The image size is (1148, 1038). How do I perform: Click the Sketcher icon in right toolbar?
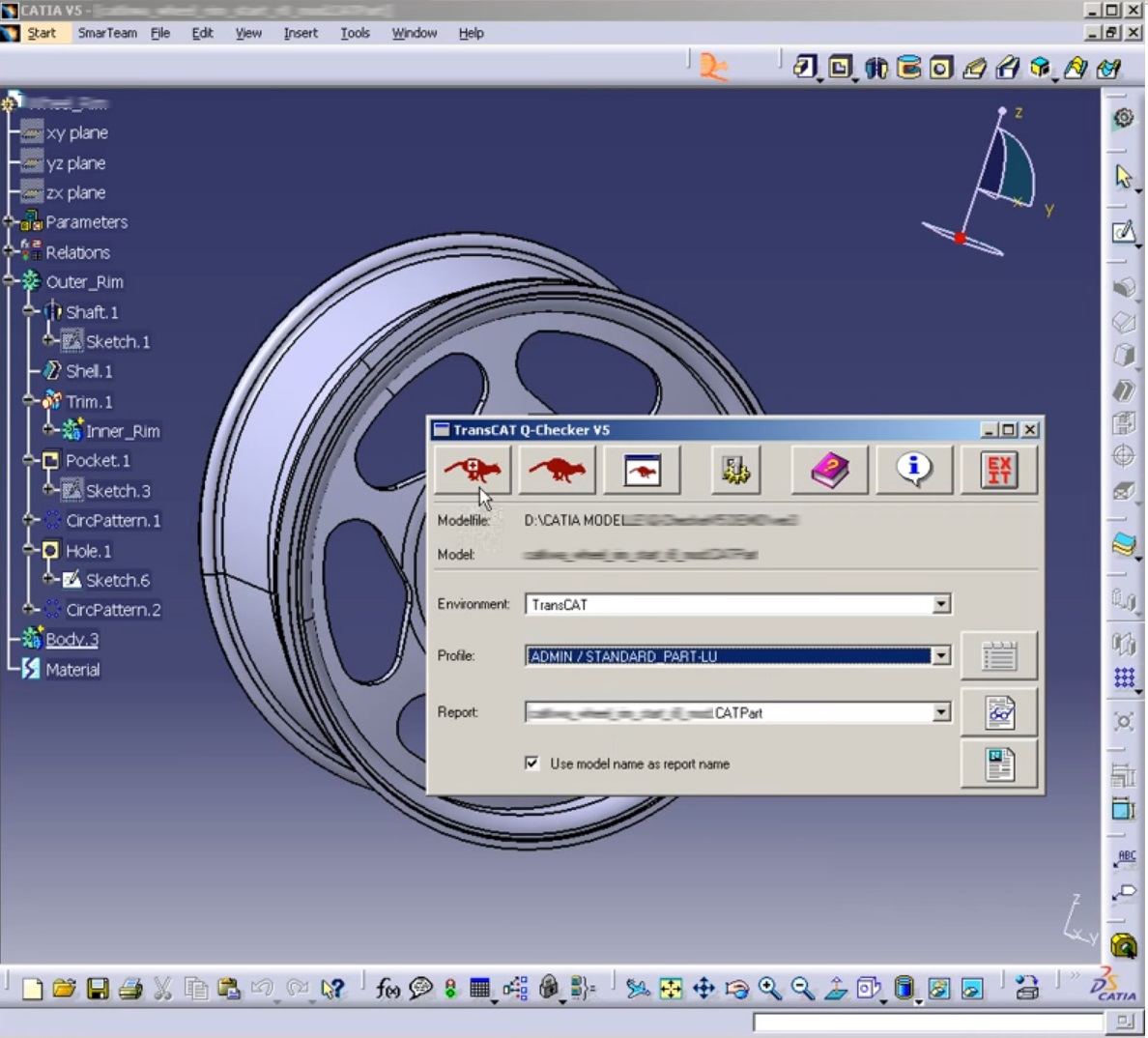pos(1124,233)
